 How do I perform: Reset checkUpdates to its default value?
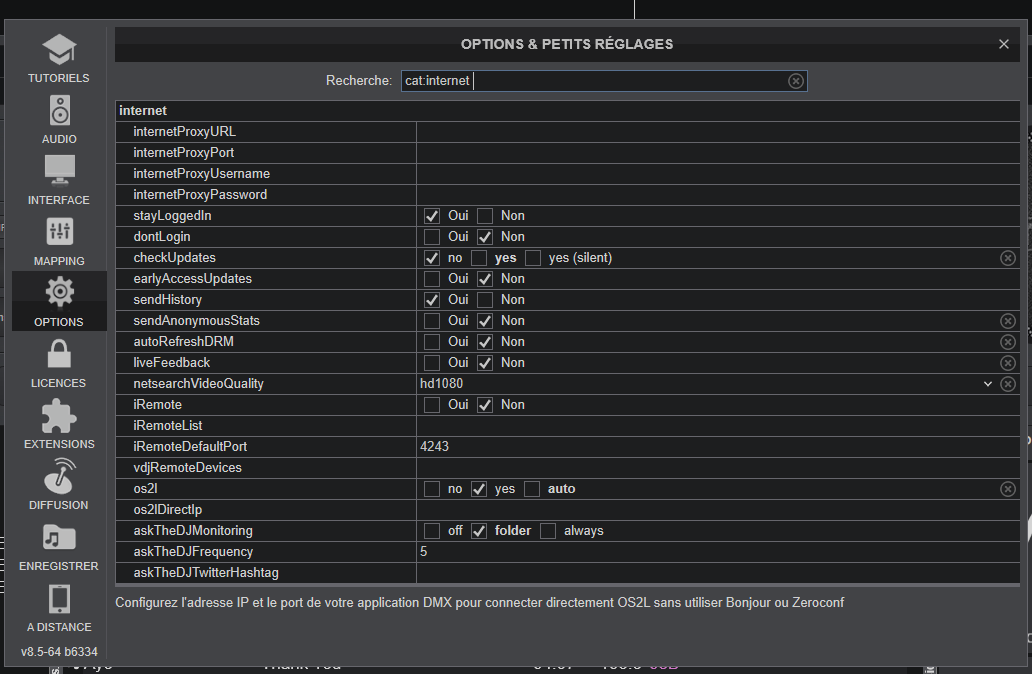click(x=1008, y=258)
